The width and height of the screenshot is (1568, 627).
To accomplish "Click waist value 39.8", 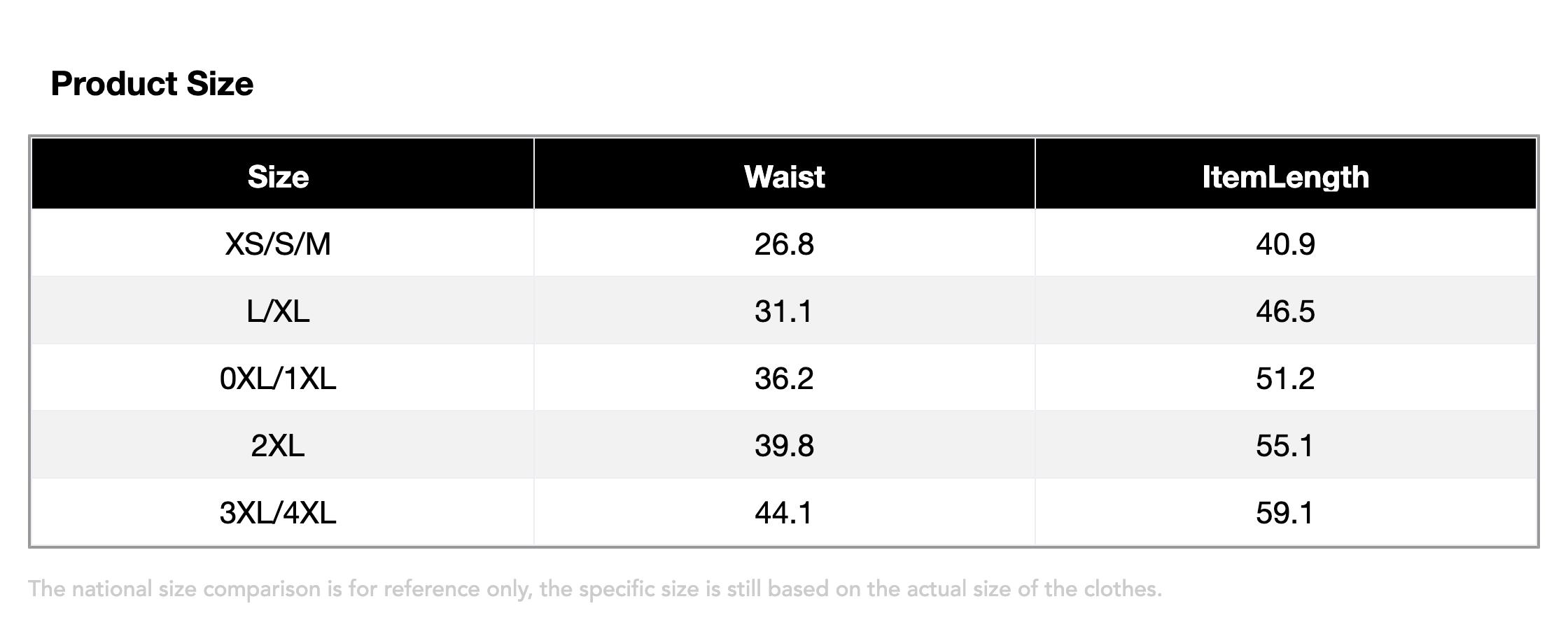I will (x=784, y=446).
